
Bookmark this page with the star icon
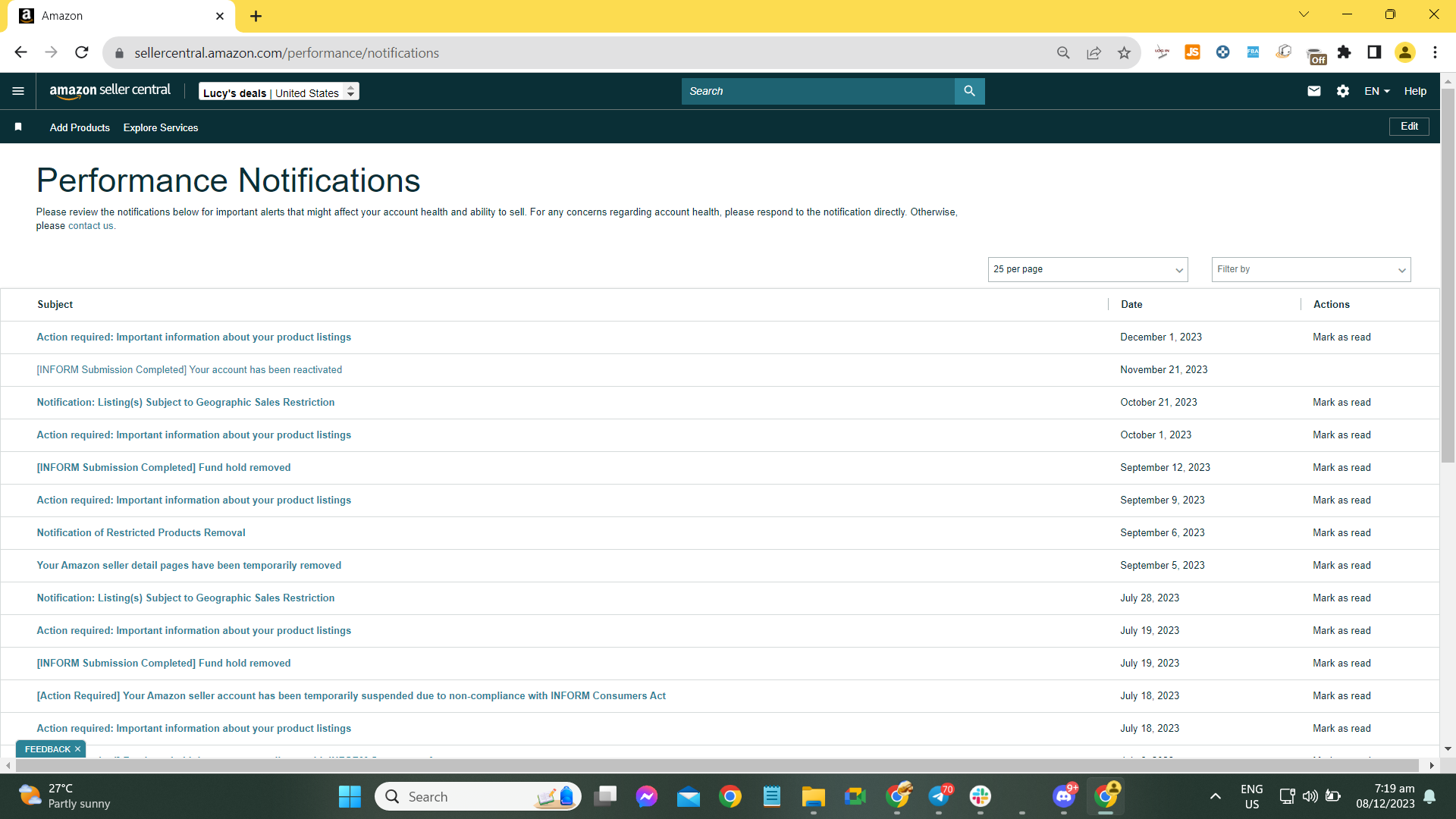pyautogui.click(x=1124, y=52)
